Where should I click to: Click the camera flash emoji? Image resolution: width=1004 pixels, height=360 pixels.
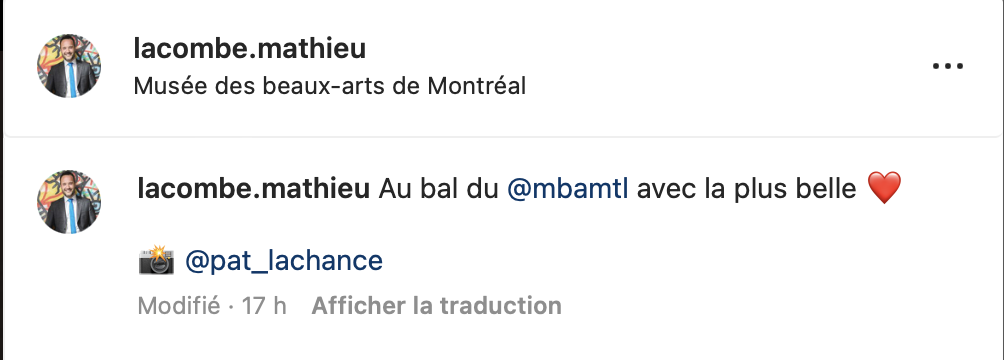pos(156,260)
